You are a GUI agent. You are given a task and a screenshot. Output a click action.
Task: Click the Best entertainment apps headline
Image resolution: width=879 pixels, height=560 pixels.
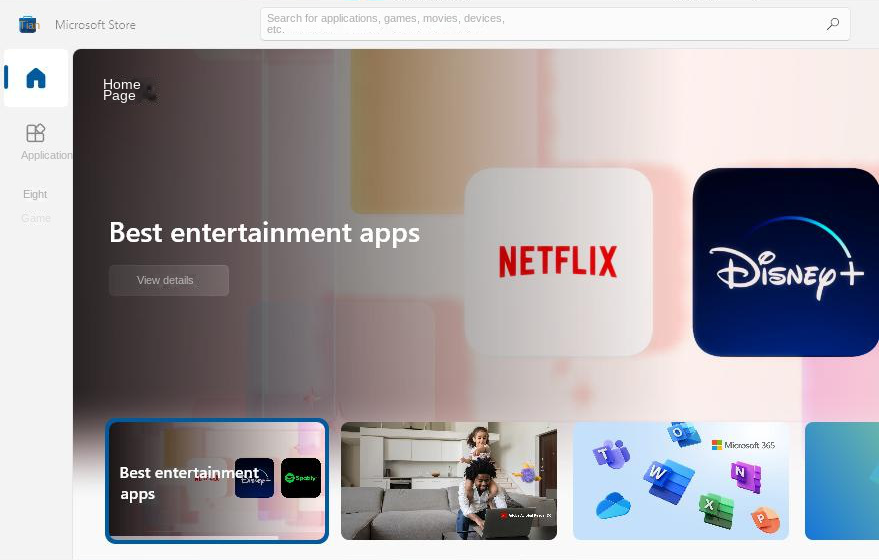(x=264, y=233)
